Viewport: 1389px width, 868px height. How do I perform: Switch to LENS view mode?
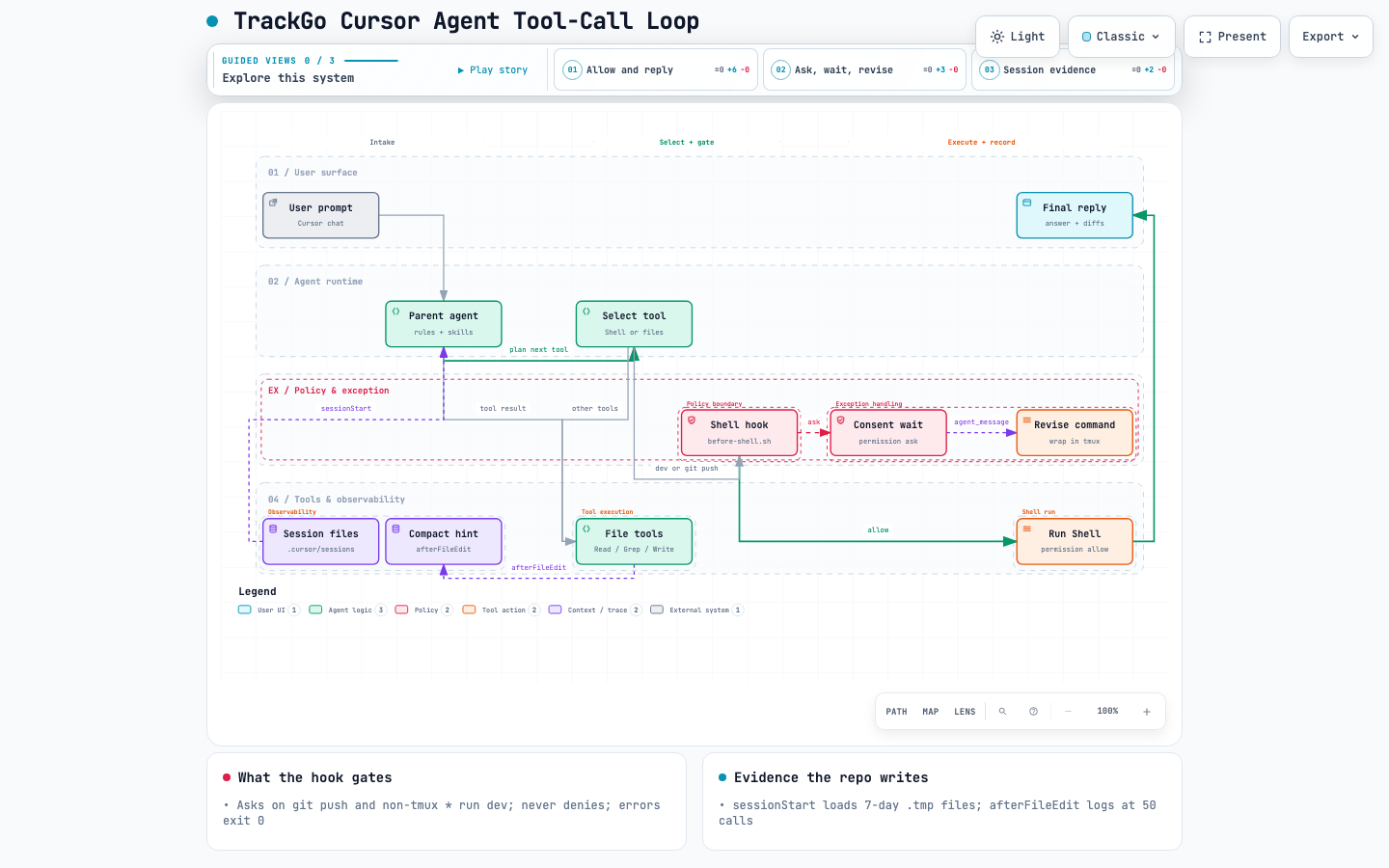(x=965, y=712)
